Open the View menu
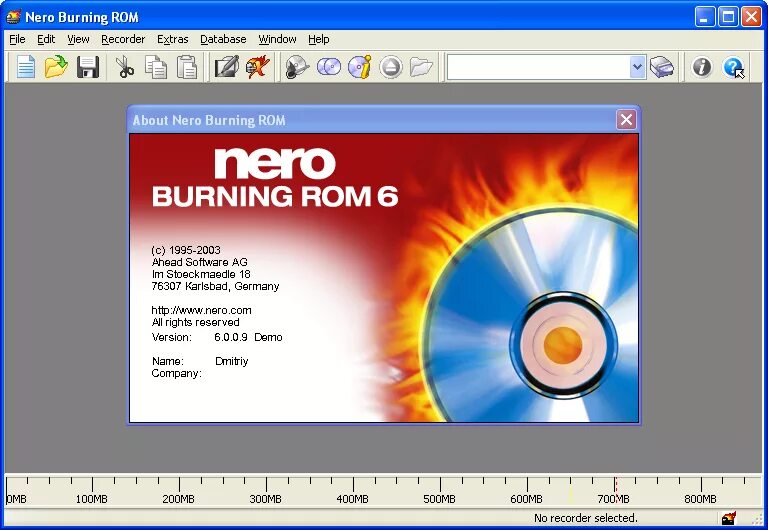Screen dimensions: 768x530 (x=78, y=39)
